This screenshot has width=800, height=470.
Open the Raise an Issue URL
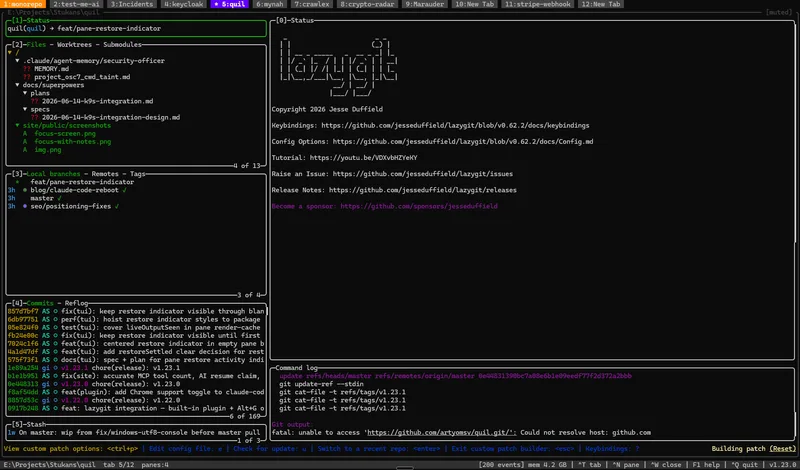[422, 174]
